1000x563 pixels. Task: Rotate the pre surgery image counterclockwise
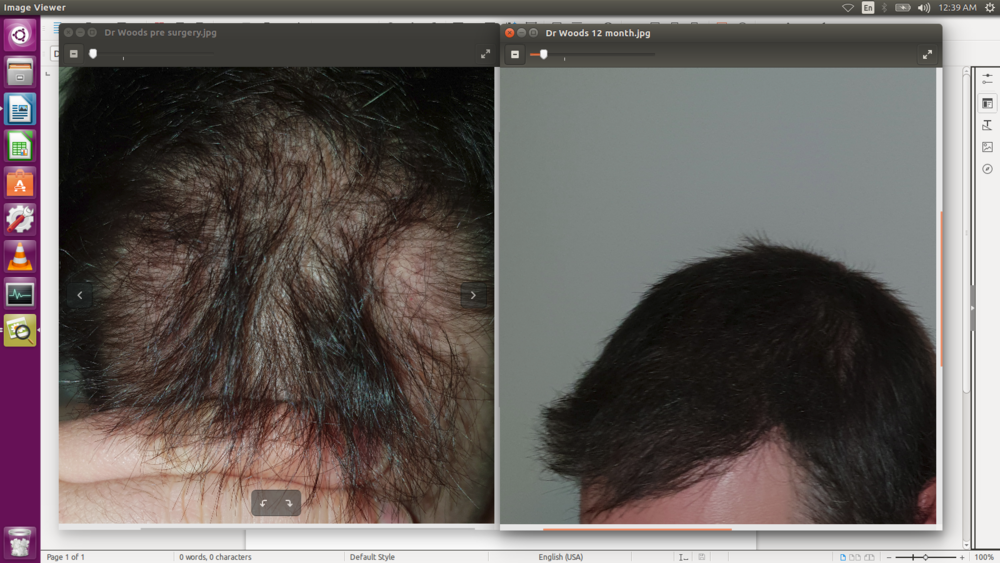coord(264,504)
